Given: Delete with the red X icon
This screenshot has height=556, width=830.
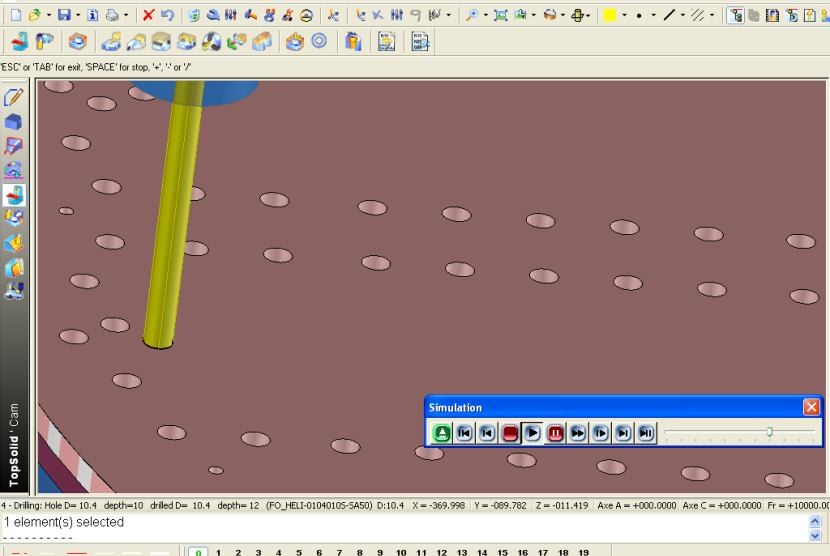Looking at the screenshot, I should click(148, 15).
